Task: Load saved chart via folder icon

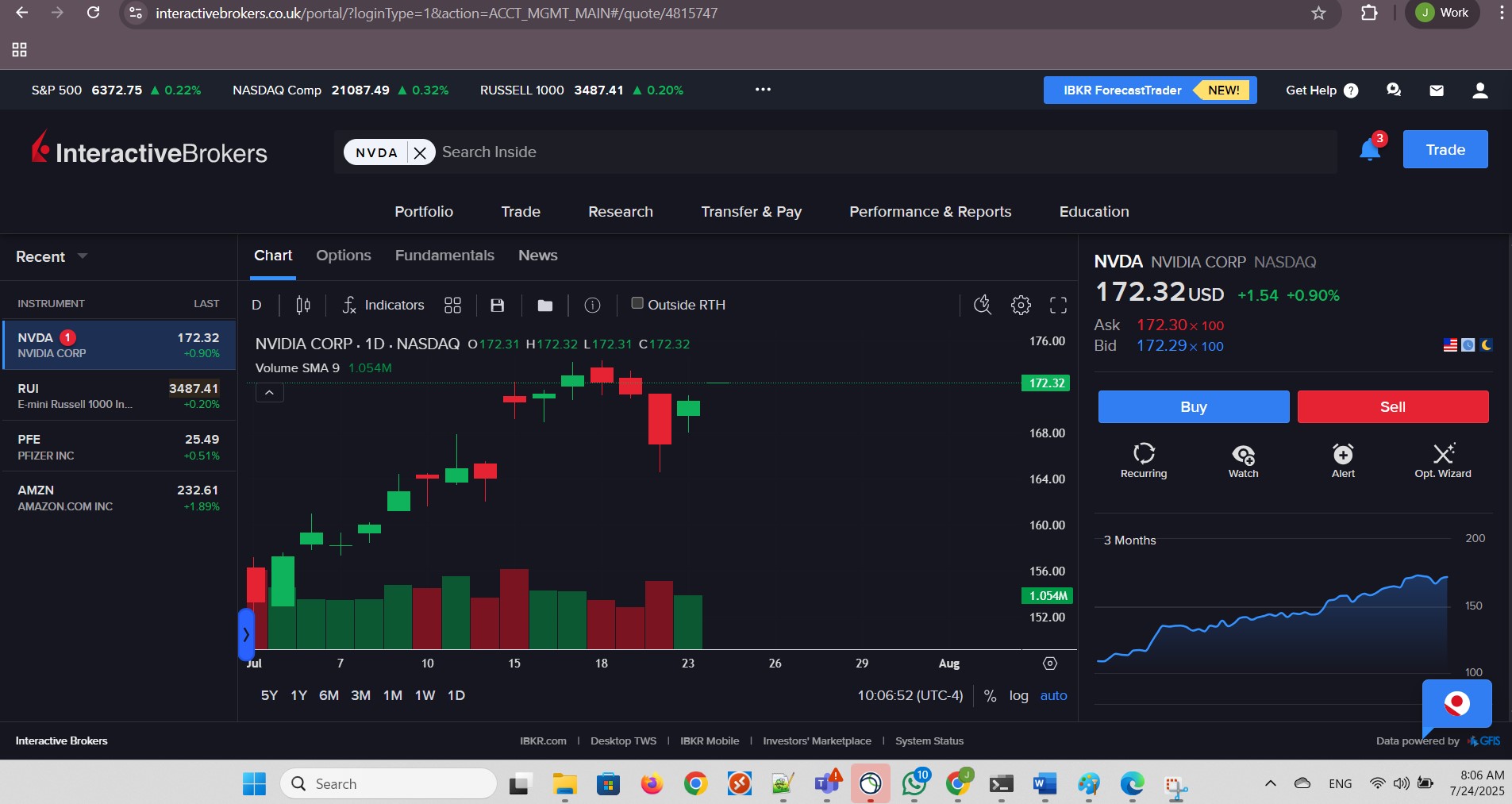Action: [x=544, y=305]
